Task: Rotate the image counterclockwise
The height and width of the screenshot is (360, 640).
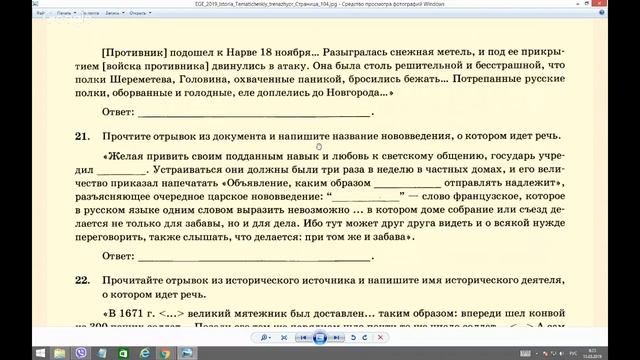Action: 353,338
